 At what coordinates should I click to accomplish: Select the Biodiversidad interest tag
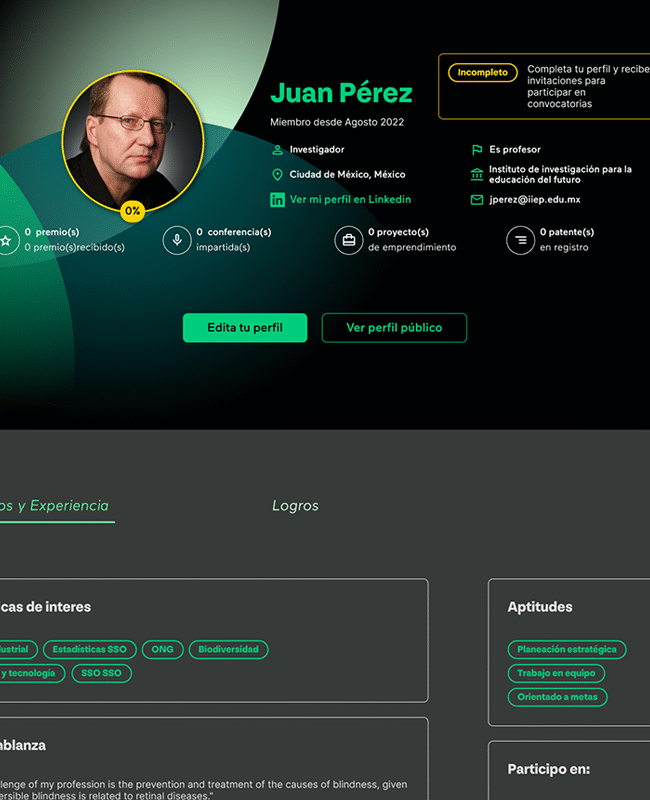(x=228, y=649)
